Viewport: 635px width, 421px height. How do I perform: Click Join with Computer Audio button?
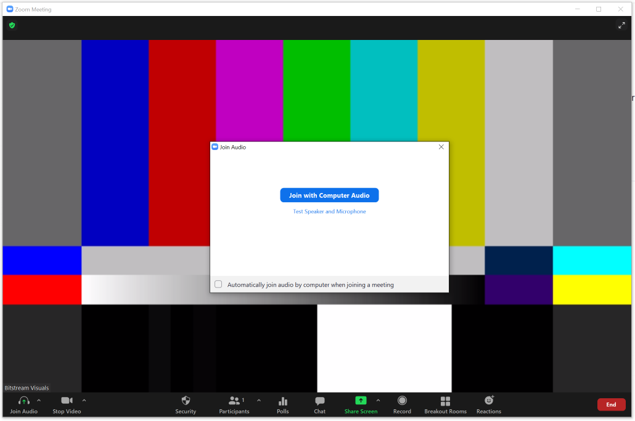(329, 195)
